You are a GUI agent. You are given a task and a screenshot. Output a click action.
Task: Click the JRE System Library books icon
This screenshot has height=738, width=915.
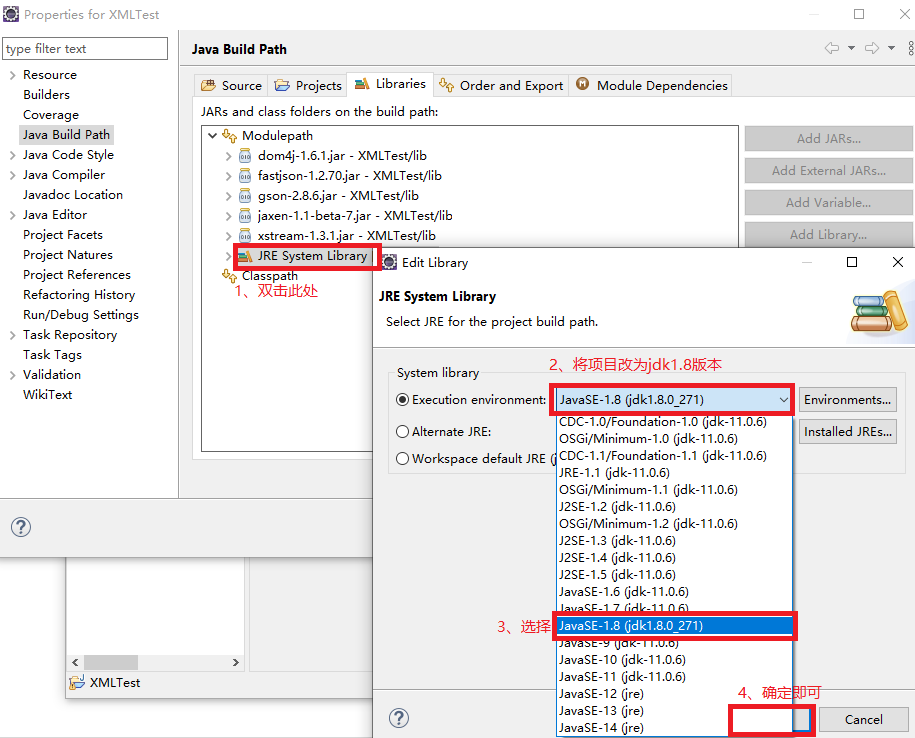click(x=245, y=256)
